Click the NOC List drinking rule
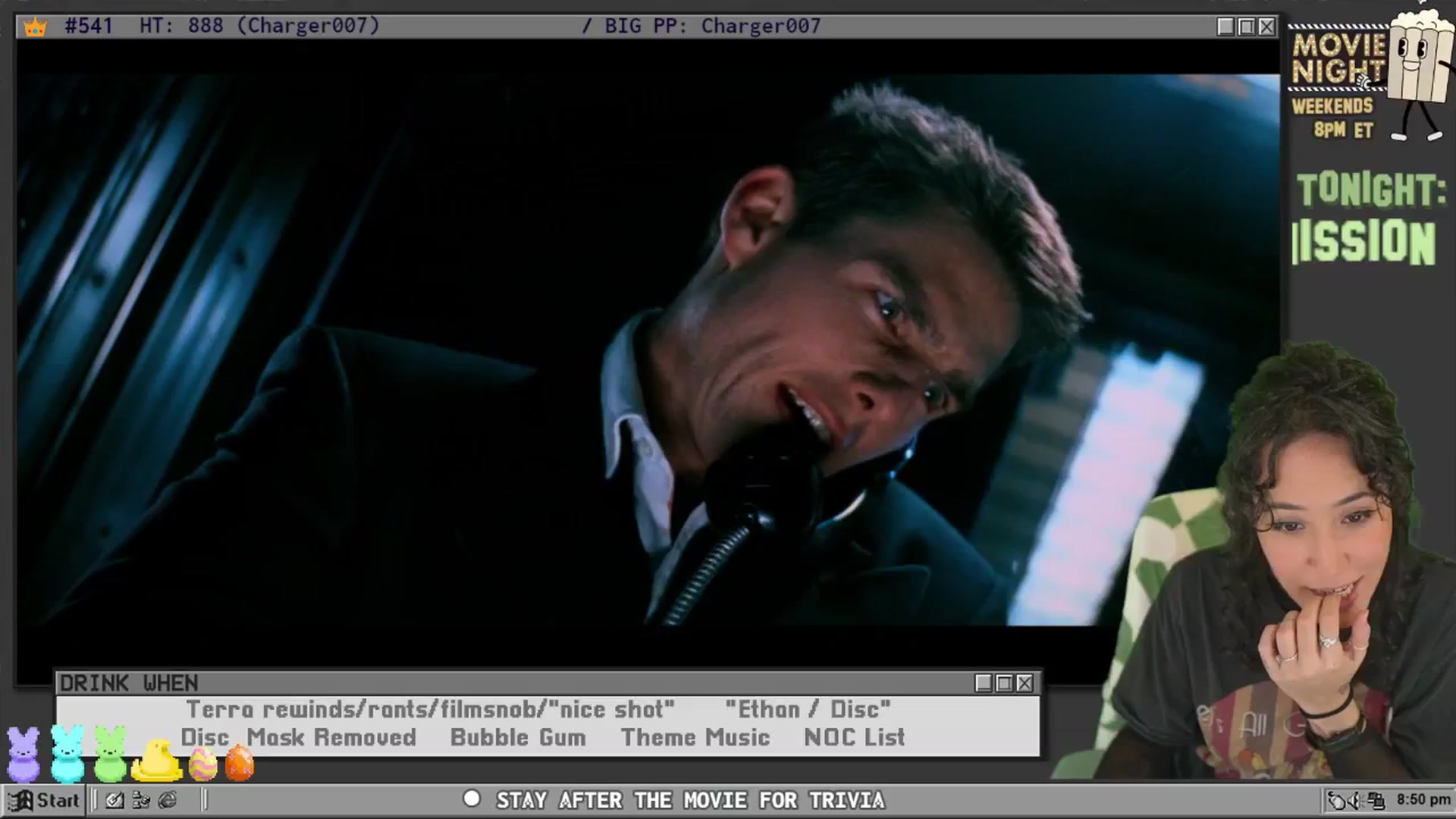Viewport: 1456px width, 819px height. (855, 737)
